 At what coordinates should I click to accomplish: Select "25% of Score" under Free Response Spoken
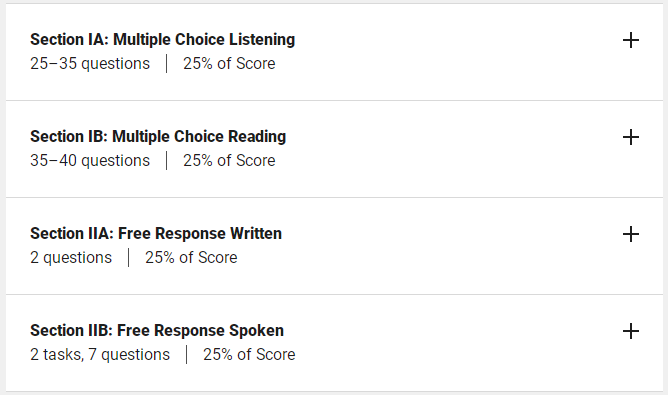[x=249, y=355]
